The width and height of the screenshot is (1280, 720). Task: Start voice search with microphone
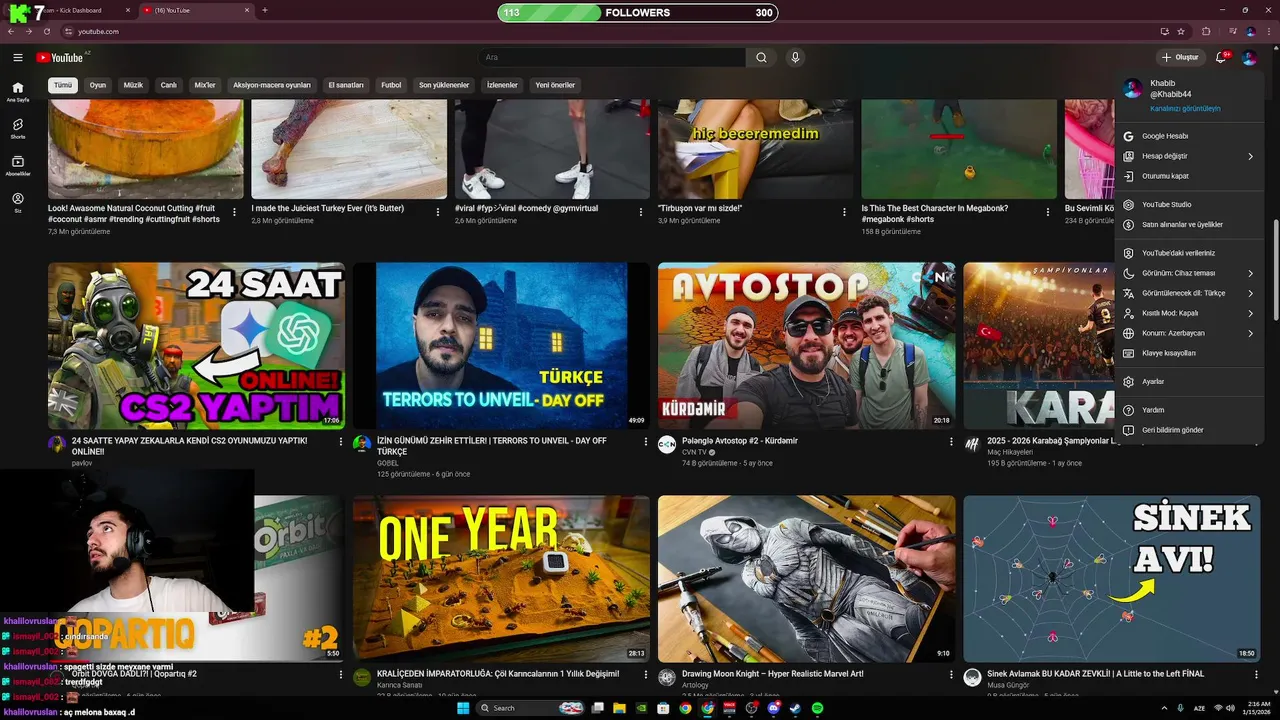(x=795, y=58)
